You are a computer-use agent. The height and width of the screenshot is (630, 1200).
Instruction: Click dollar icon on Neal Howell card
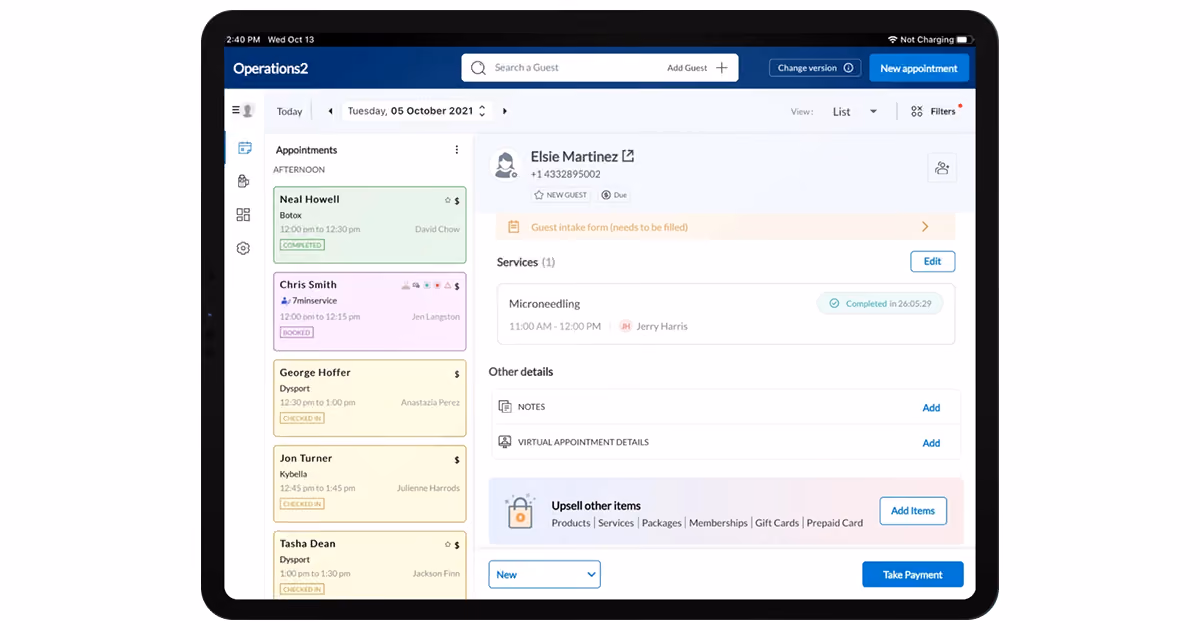pyautogui.click(x=457, y=201)
